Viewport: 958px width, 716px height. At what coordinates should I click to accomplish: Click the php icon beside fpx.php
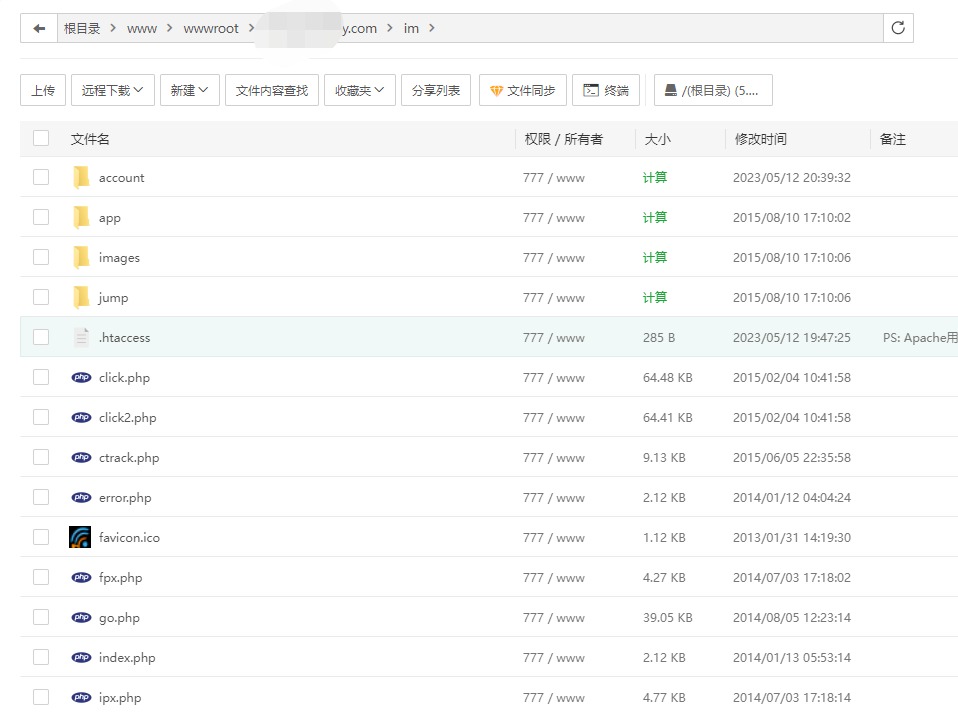(81, 577)
